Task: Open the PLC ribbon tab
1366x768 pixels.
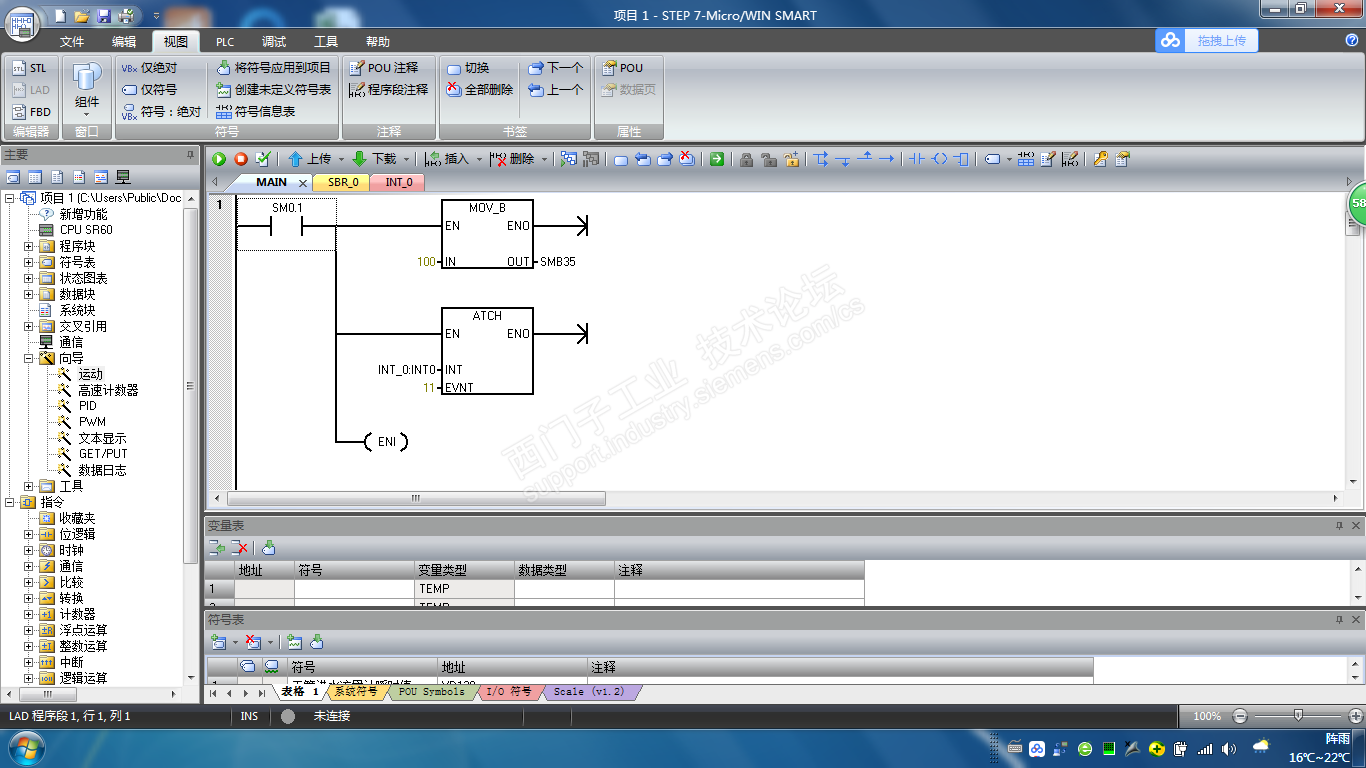Action: point(225,41)
